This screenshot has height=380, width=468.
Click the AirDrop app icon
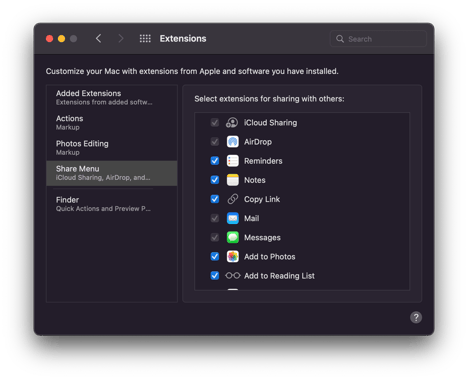coord(233,142)
